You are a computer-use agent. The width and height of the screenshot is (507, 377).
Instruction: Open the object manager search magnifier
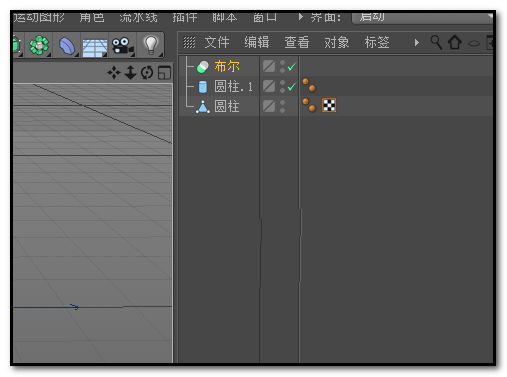(x=436, y=42)
